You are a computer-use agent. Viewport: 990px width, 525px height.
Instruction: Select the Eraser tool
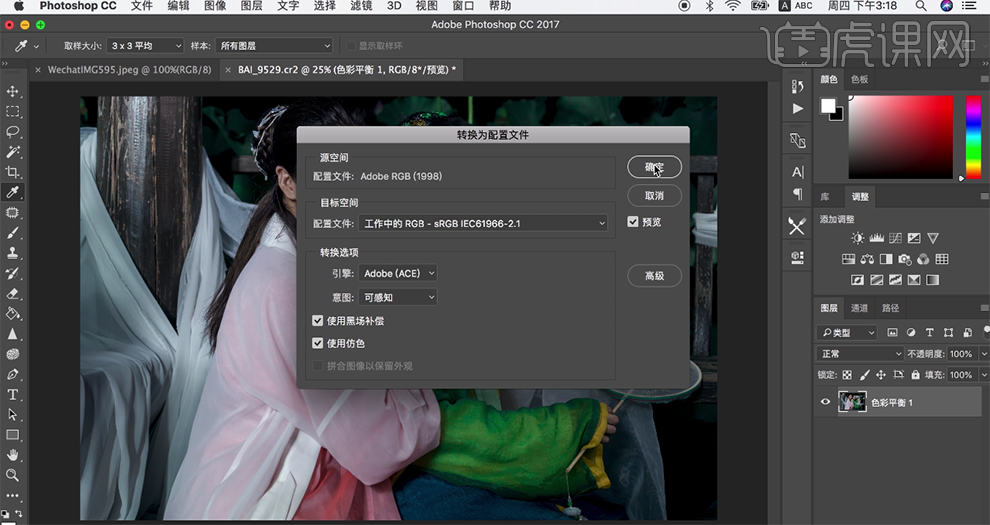click(x=13, y=293)
